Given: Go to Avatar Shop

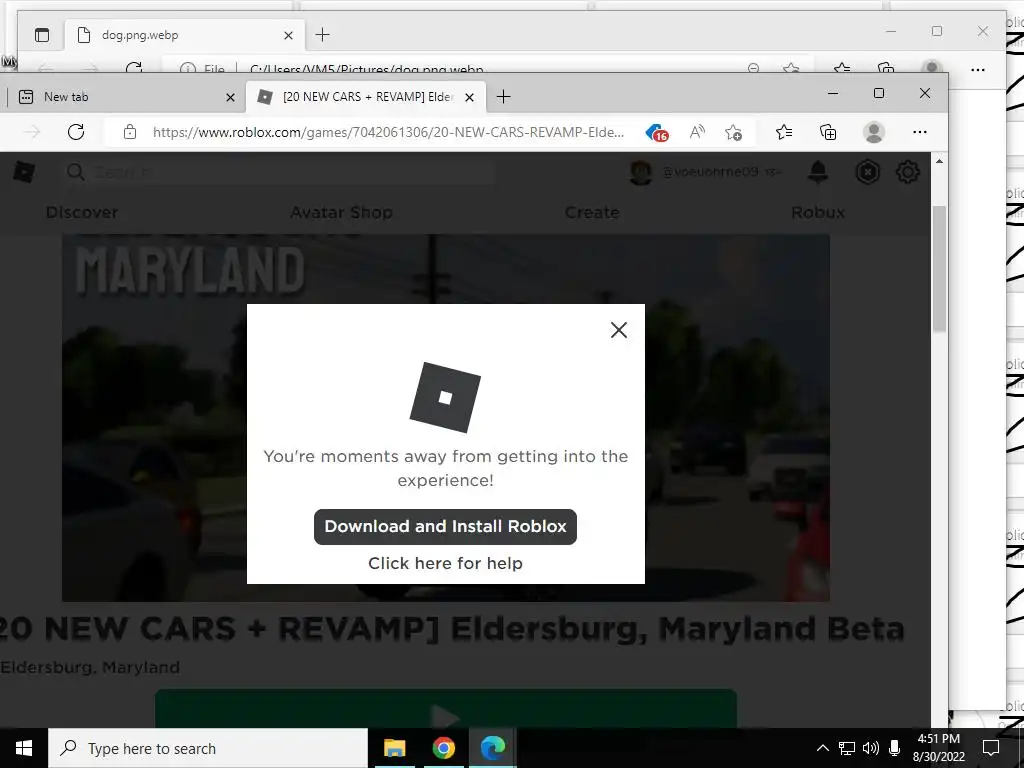Looking at the screenshot, I should click(342, 212).
